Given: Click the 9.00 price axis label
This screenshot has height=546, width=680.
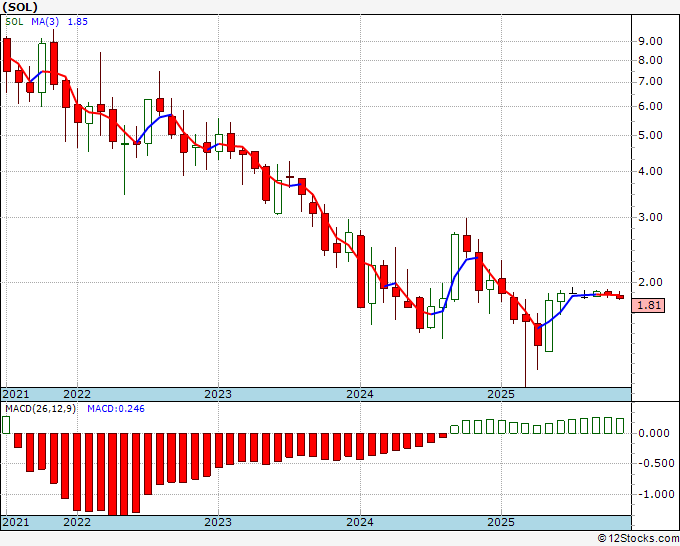Looking at the screenshot, I should tap(650, 41).
